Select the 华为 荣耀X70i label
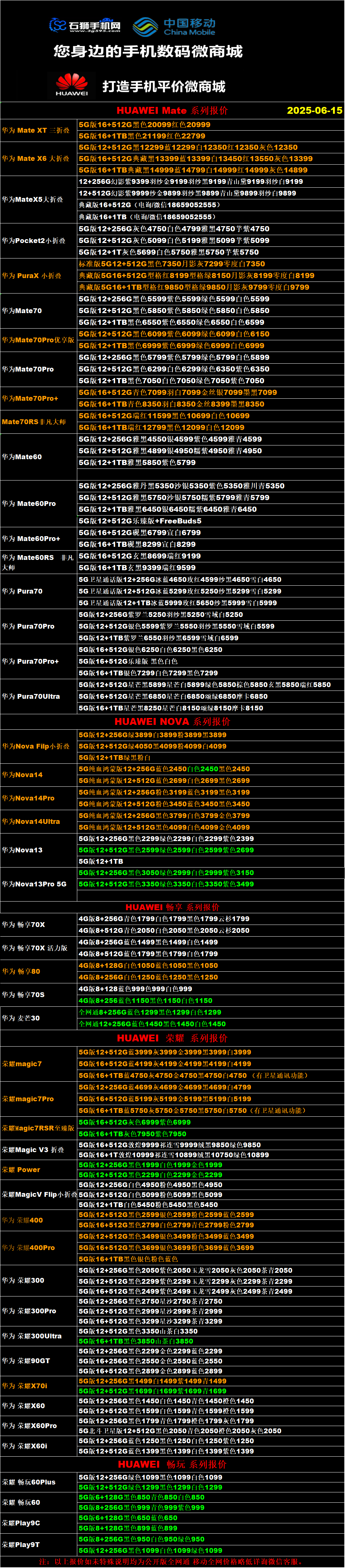The height and width of the screenshot is (1568, 345). (25, 1385)
